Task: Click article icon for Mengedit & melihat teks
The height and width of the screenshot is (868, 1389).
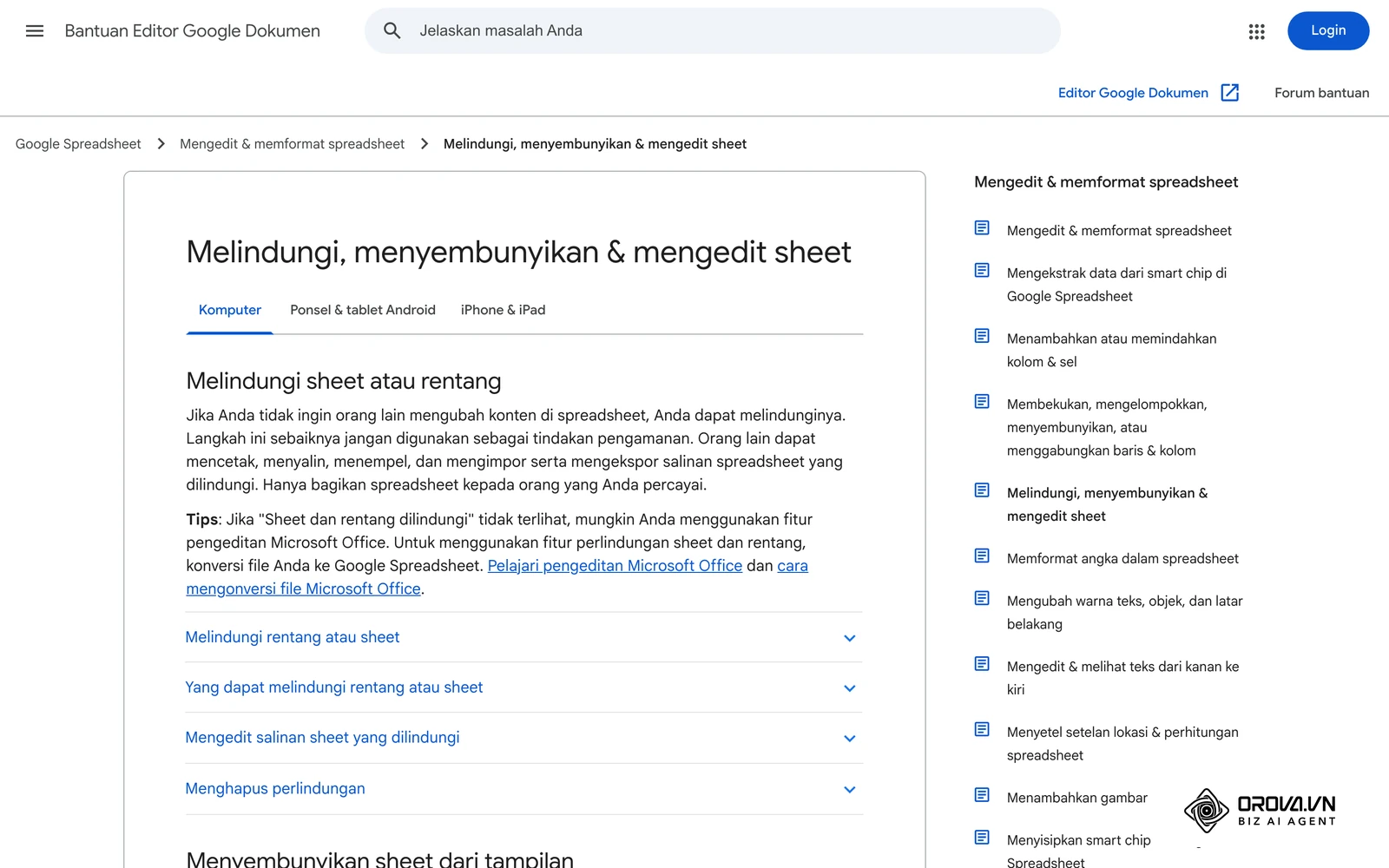Action: (x=982, y=664)
